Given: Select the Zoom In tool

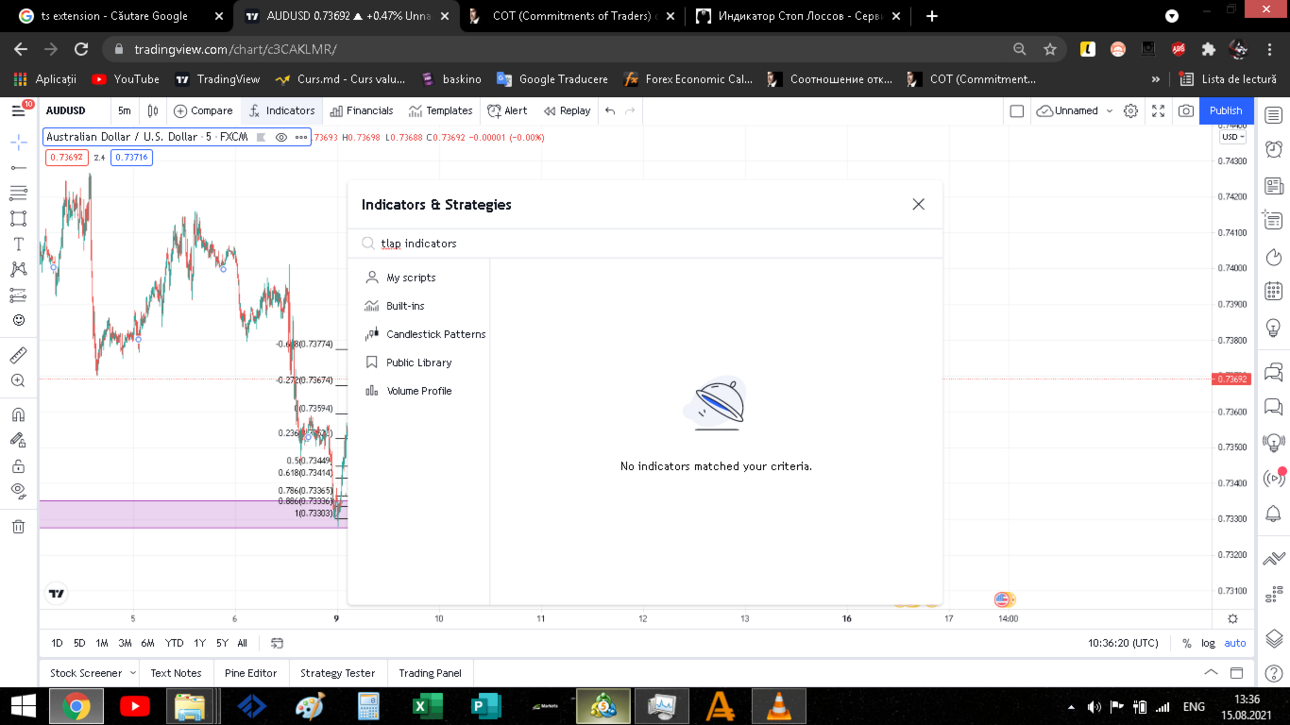Looking at the screenshot, I should [18, 381].
